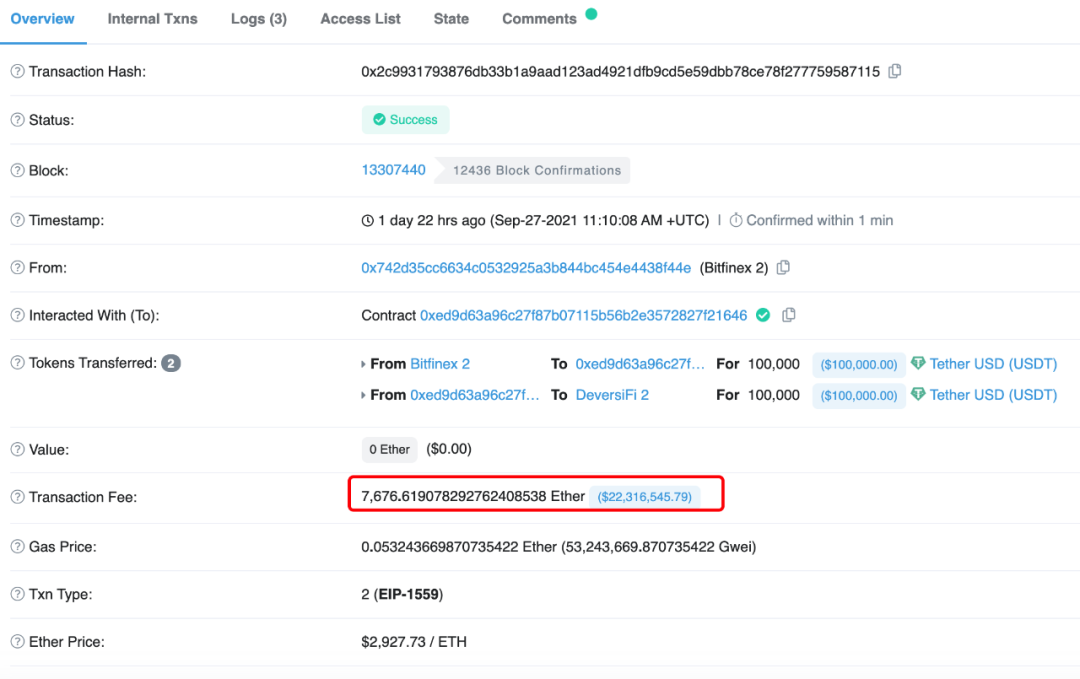Click ($100,000.00) badge in second transfer
The image size is (1080, 679).
[x=858, y=395]
